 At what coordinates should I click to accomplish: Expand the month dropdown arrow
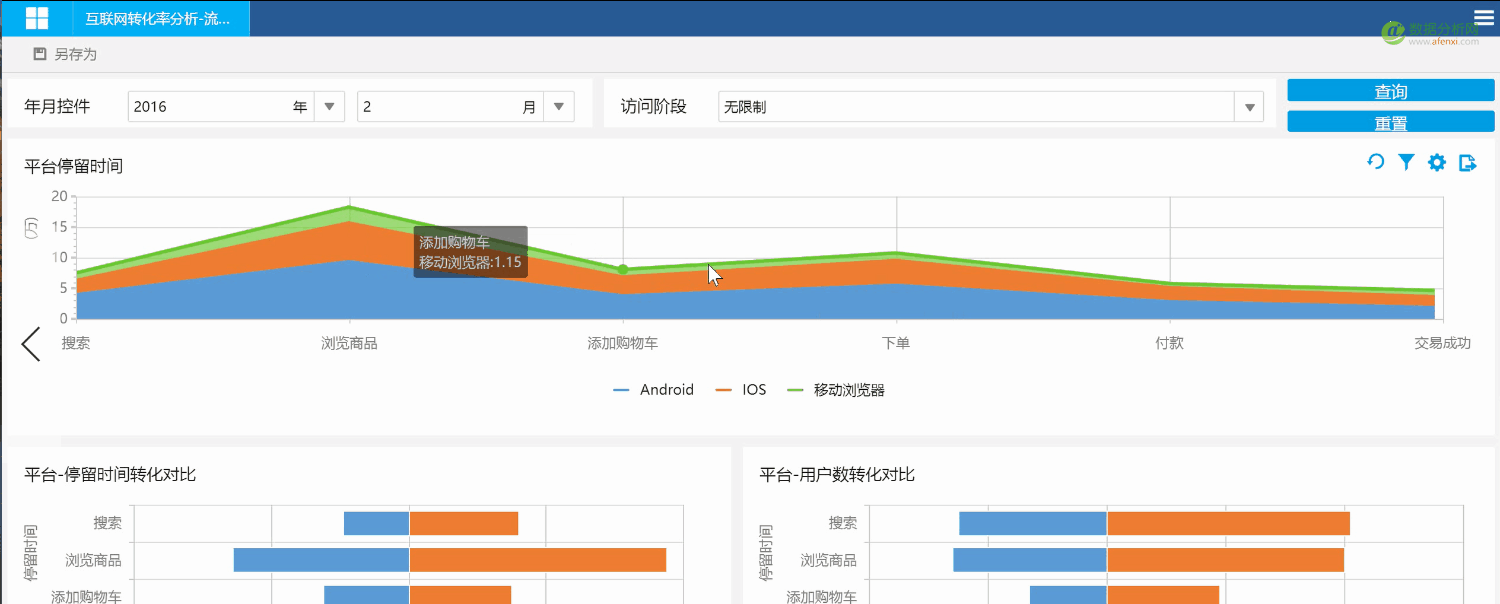coord(559,107)
